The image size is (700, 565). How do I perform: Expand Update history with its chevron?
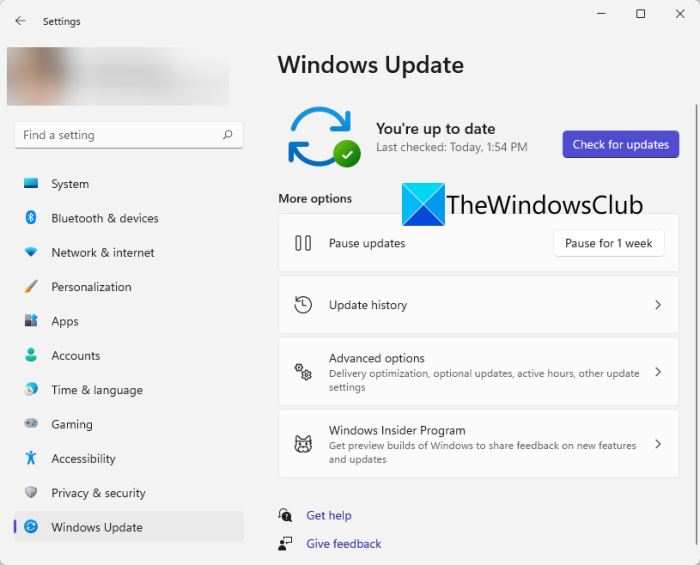point(658,305)
